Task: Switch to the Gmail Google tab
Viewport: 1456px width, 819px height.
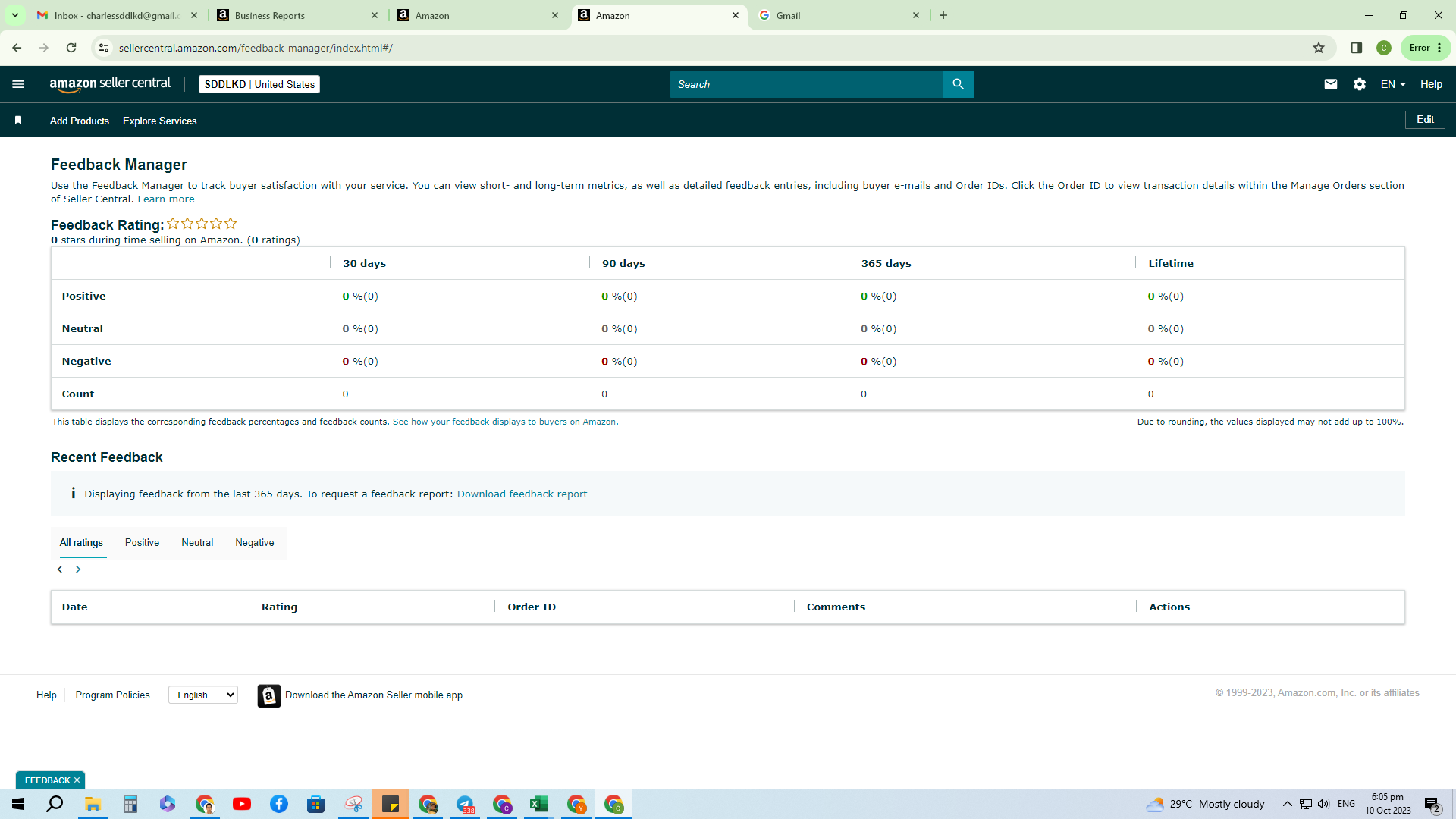Action: 839,15
